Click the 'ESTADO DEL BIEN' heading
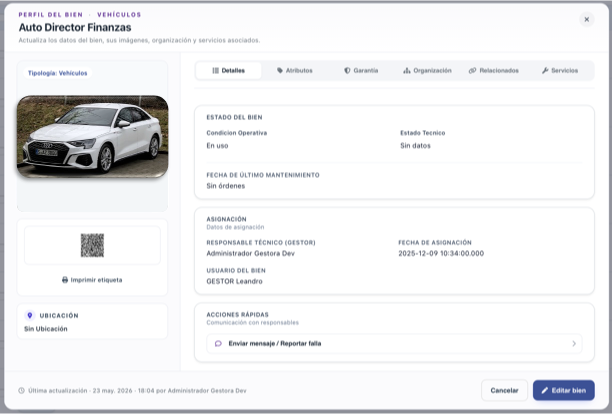This screenshot has height=414, width=612. coord(234,117)
